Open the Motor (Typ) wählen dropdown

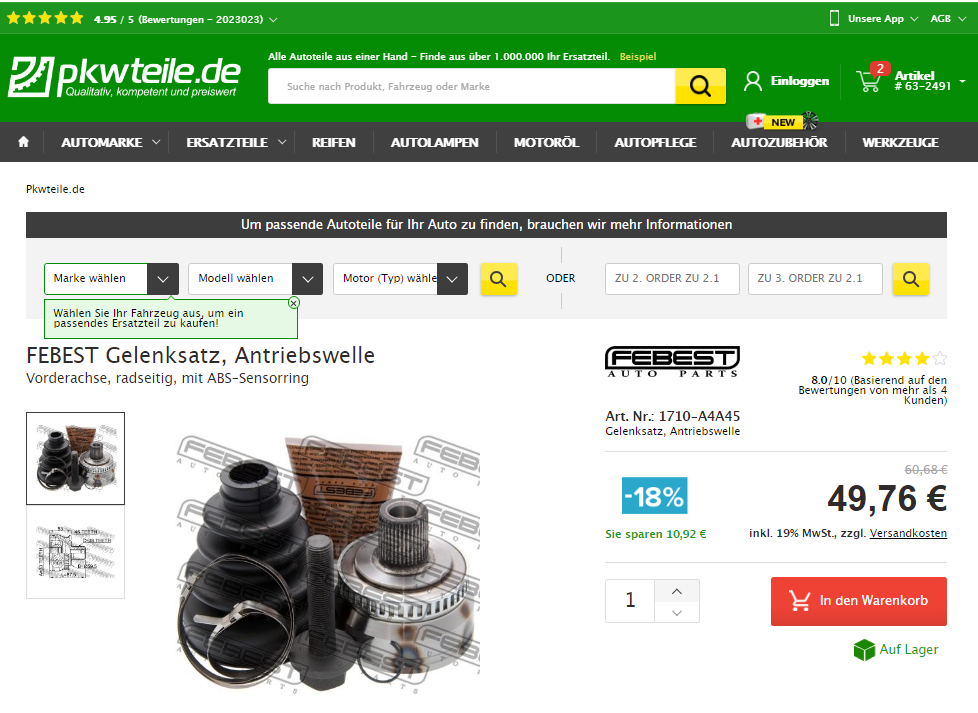point(400,279)
